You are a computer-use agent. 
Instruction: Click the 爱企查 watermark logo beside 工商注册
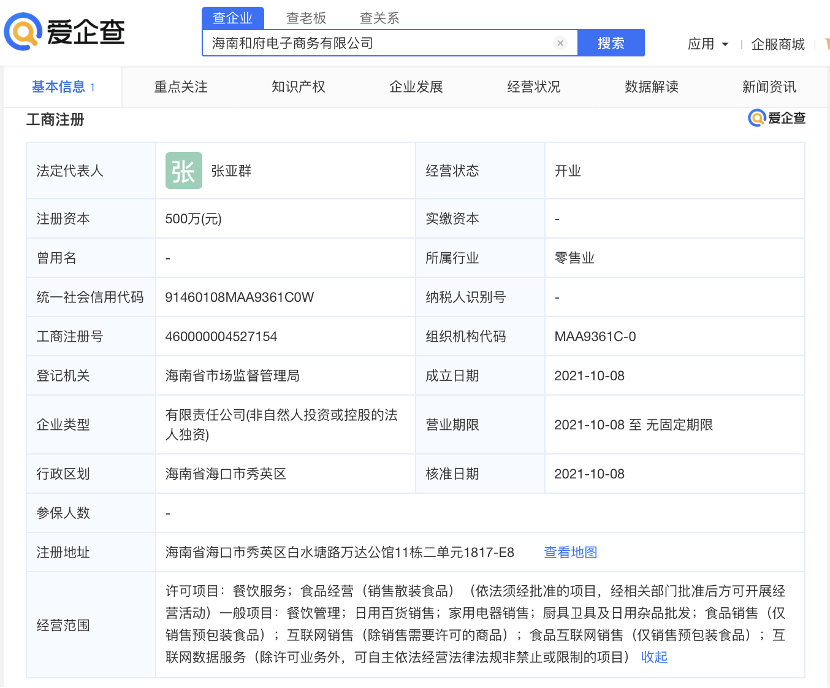[x=777, y=118]
